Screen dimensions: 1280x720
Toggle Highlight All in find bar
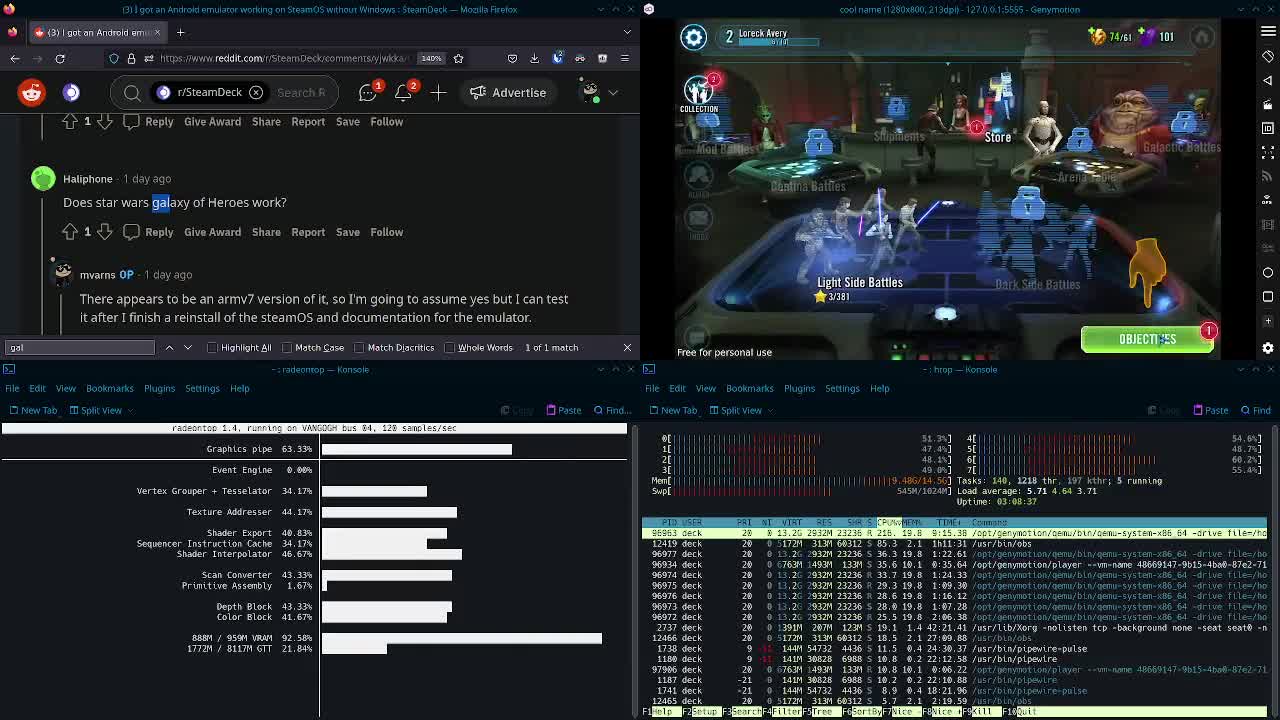coord(239,348)
